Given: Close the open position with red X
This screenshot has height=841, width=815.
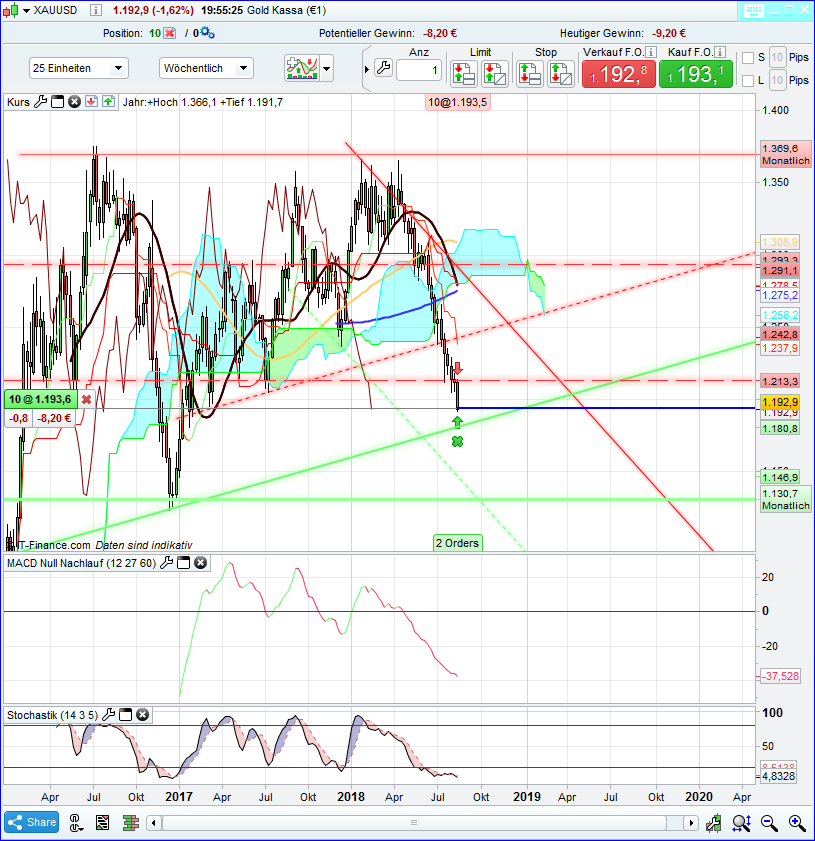Looking at the screenshot, I should click(87, 399).
